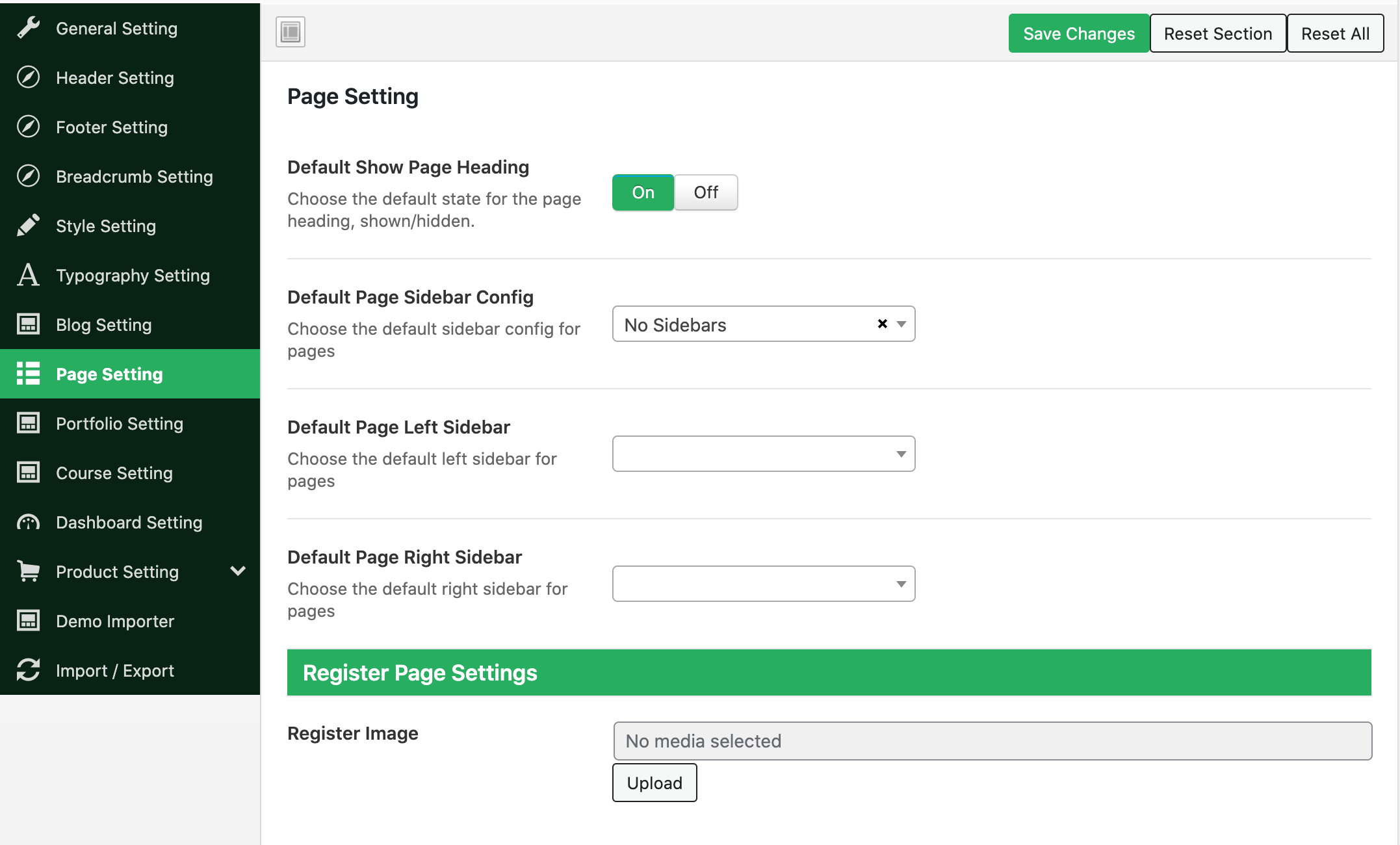
Task: Click the list icon beside Page Setting
Action: (x=28, y=374)
